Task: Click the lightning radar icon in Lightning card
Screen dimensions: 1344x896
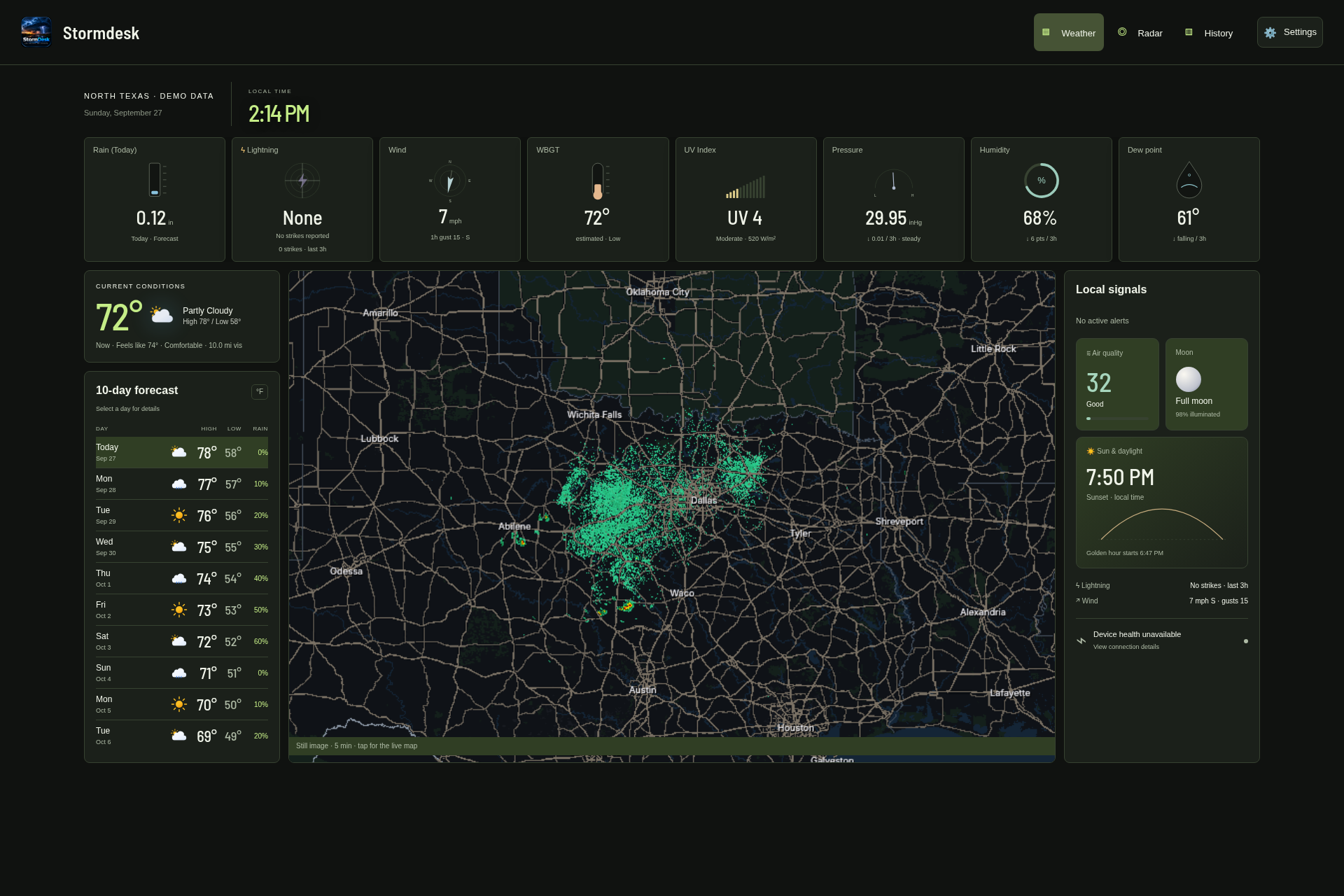Action: tap(302, 181)
